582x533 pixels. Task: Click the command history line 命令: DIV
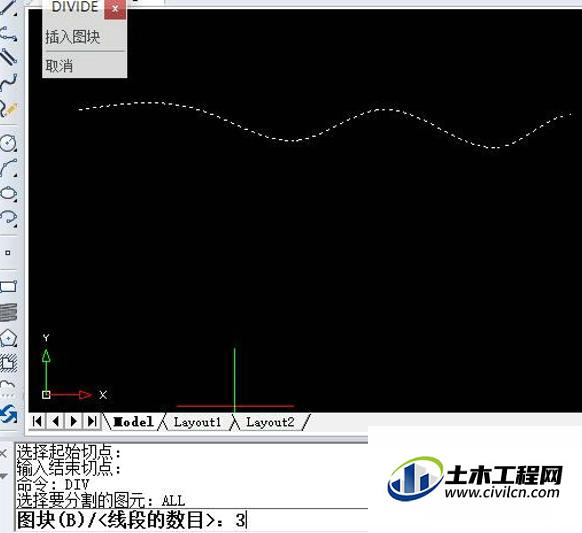coord(53,484)
